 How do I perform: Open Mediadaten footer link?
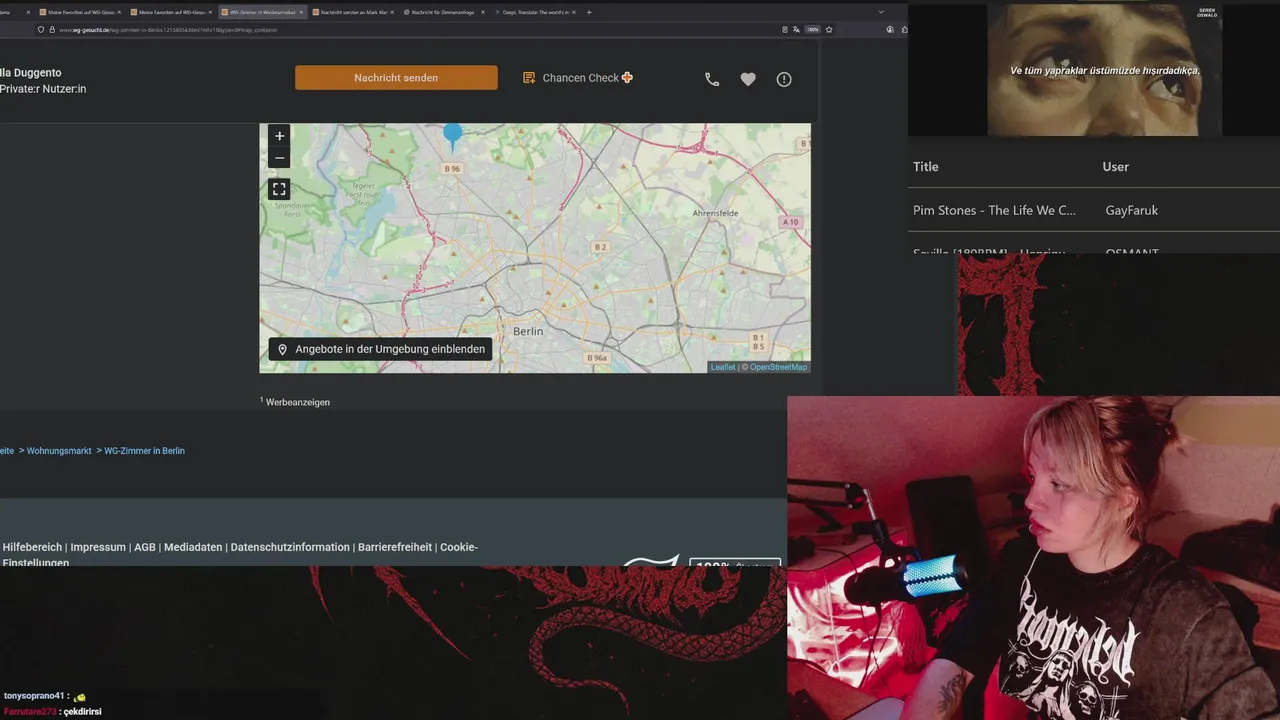(x=193, y=547)
